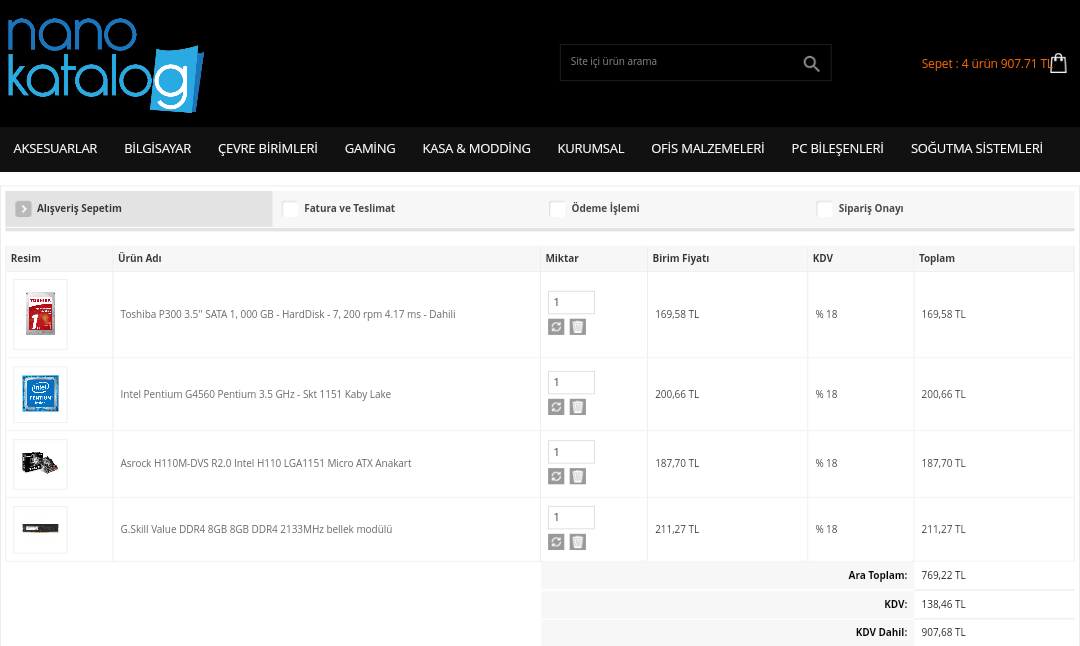Open the BİLGİSAYAR menu
Viewport: 1080px width, 646px height.
coord(158,149)
